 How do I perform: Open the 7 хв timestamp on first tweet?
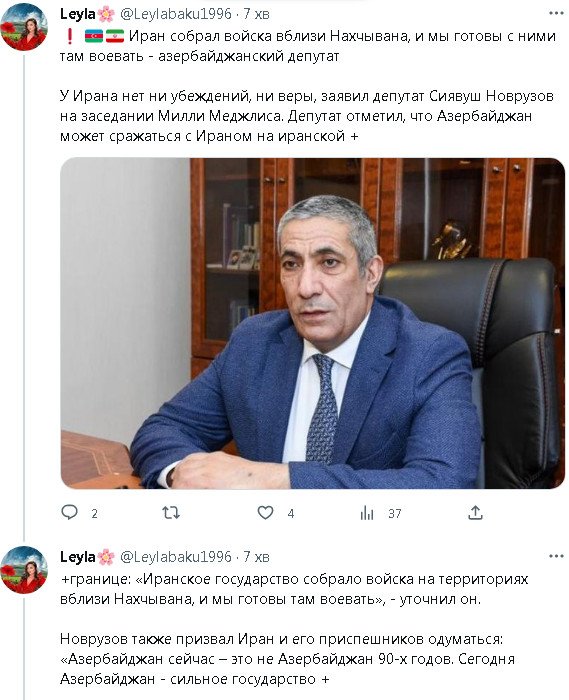click(x=256, y=14)
